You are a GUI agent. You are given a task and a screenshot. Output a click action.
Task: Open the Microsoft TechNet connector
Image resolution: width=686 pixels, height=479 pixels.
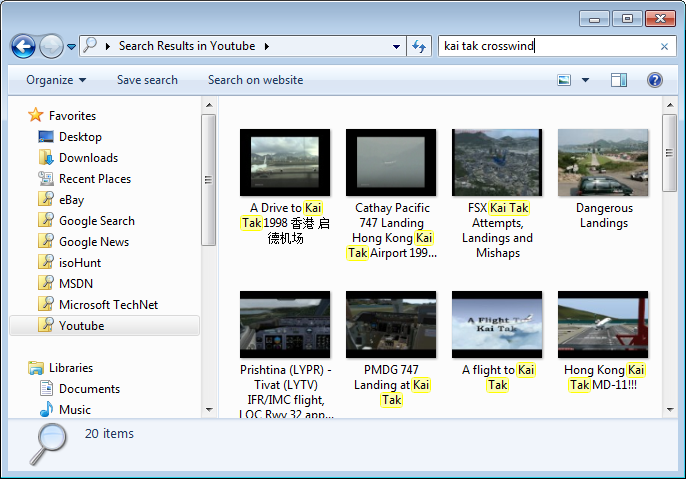click(x=108, y=305)
